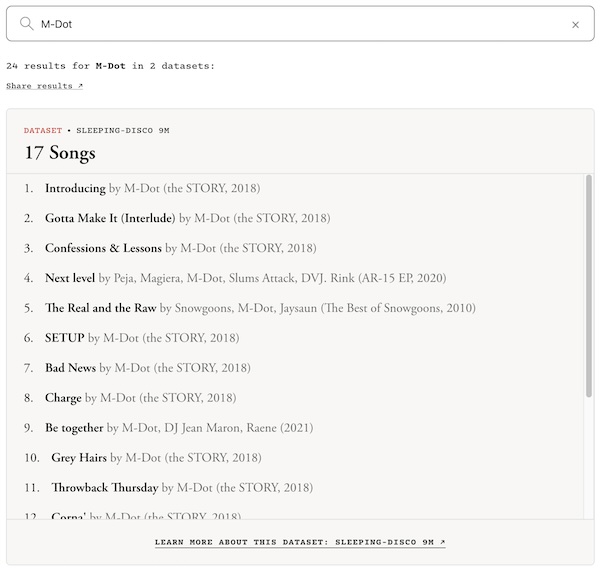Select the 'Bad News' song row
This screenshot has height=571, width=600.
tap(137, 367)
